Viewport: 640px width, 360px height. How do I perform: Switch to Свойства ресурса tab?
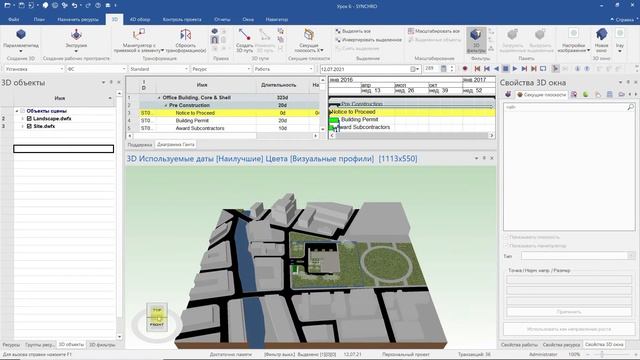coord(561,345)
